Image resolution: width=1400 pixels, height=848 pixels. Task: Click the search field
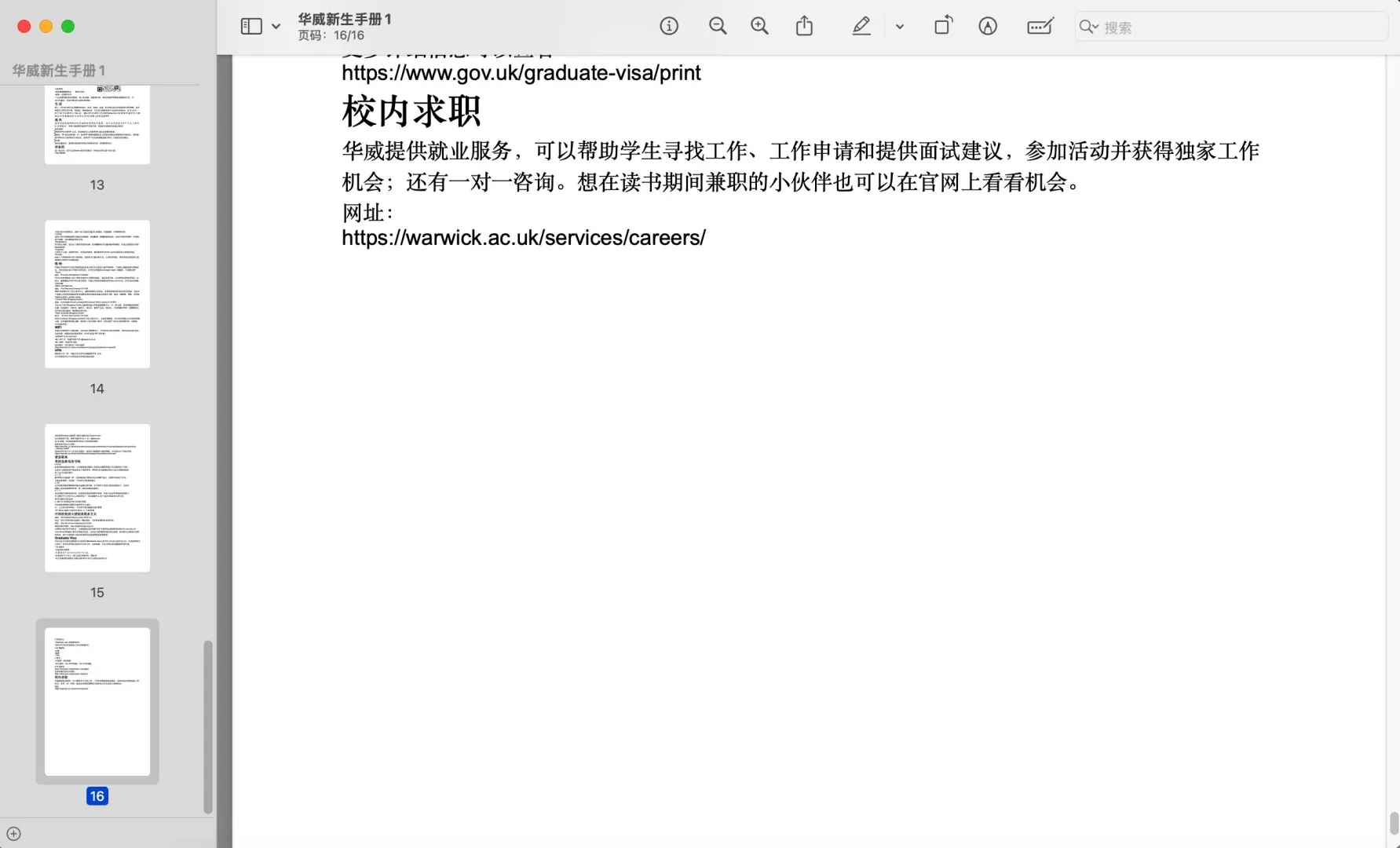pyautogui.click(x=1231, y=27)
